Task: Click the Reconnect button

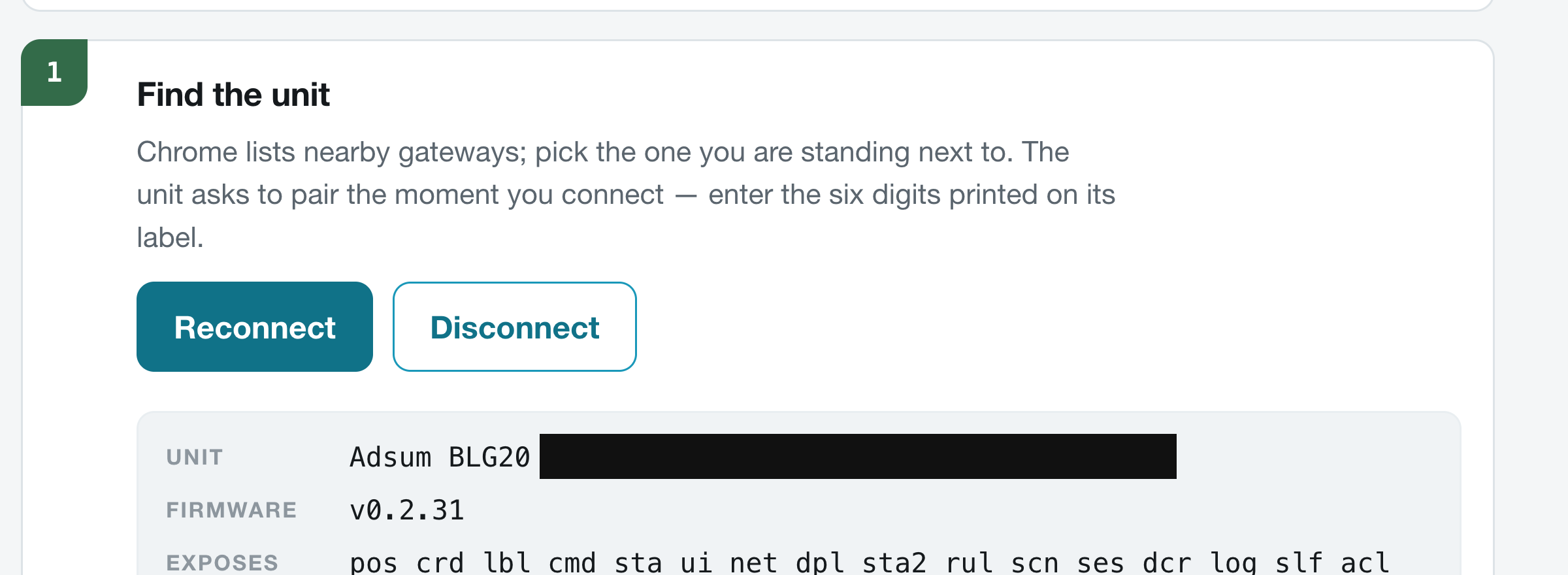Action: coord(255,327)
